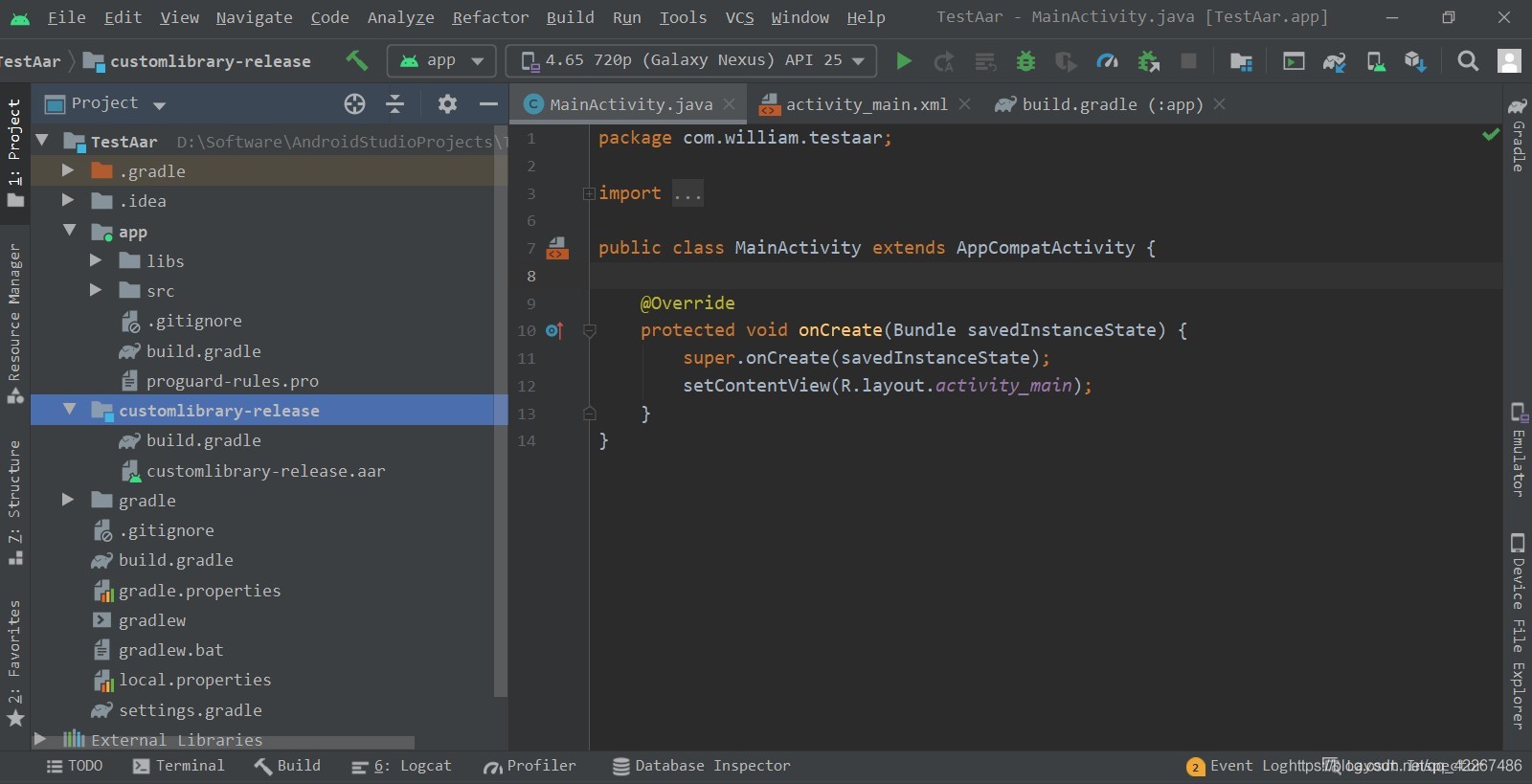Click the Make Project hammer icon
Image resolution: width=1532 pixels, height=784 pixels.
pyautogui.click(x=356, y=60)
